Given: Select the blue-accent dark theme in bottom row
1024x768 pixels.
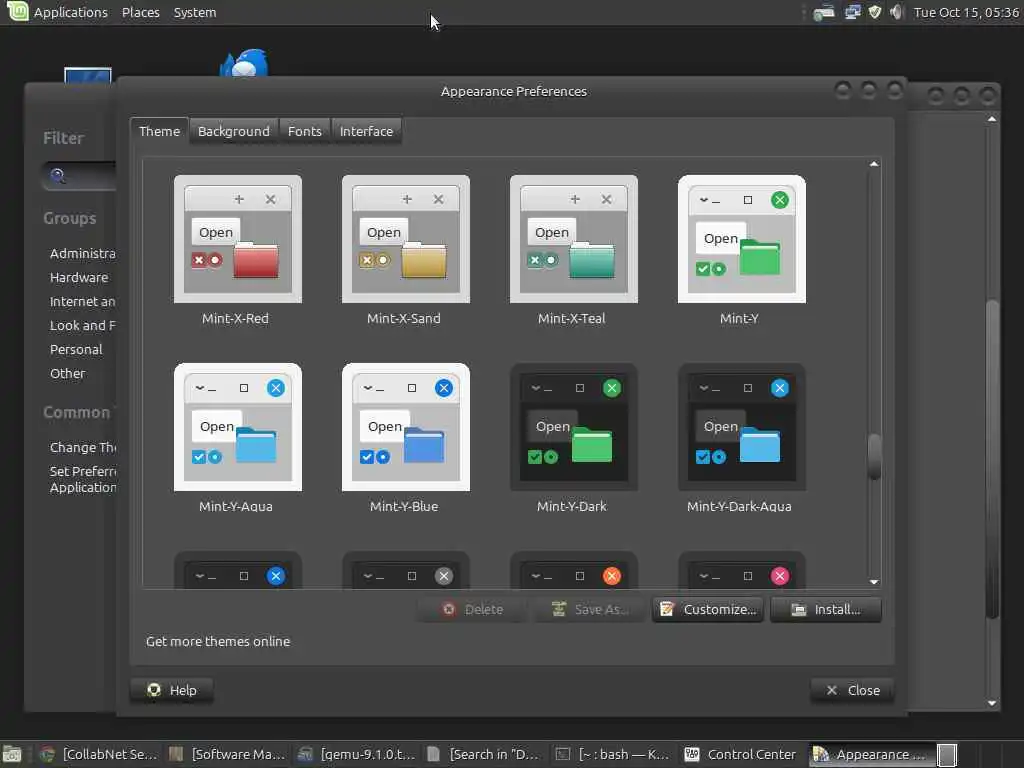Looking at the screenshot, I should 238,569.
